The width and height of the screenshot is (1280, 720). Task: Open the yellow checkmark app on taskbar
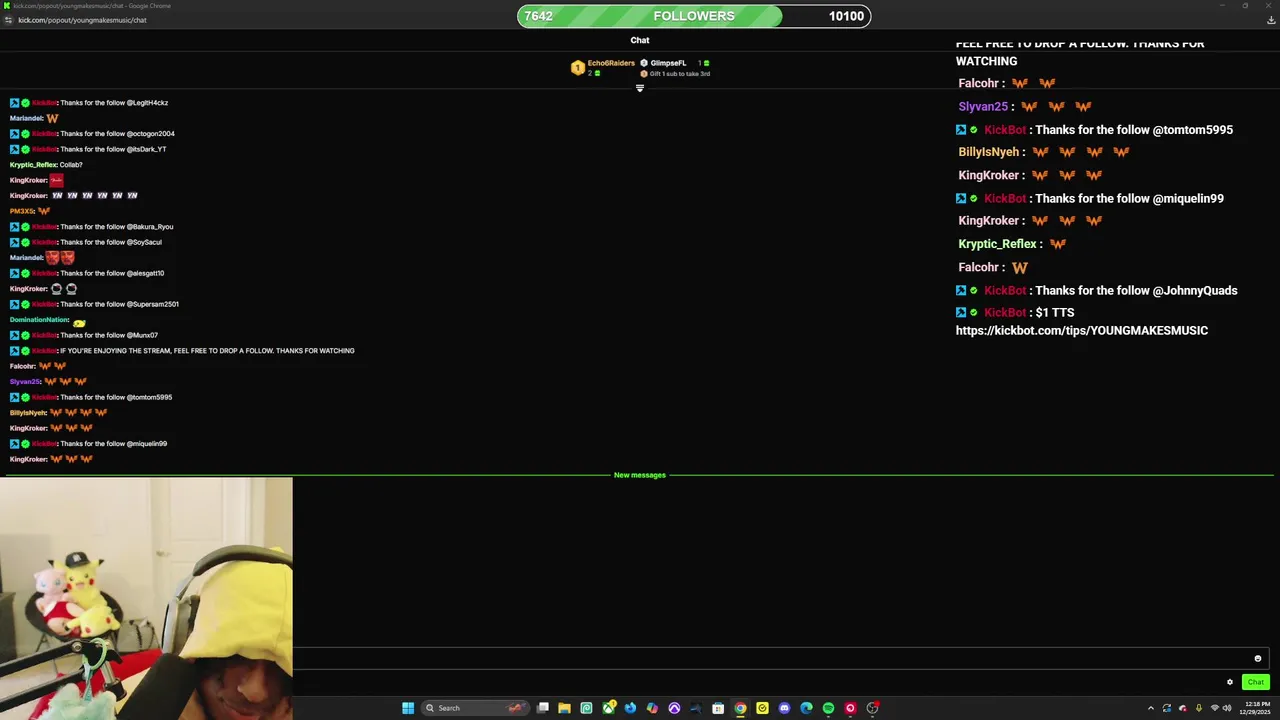(762, 708)
